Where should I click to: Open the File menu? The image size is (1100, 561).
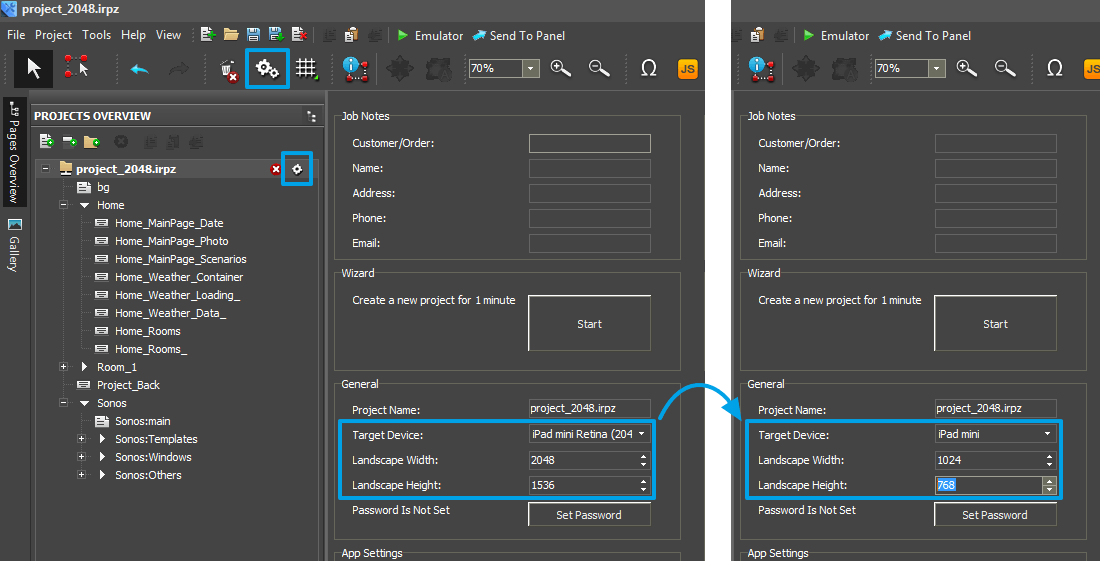tap(16, 35)
